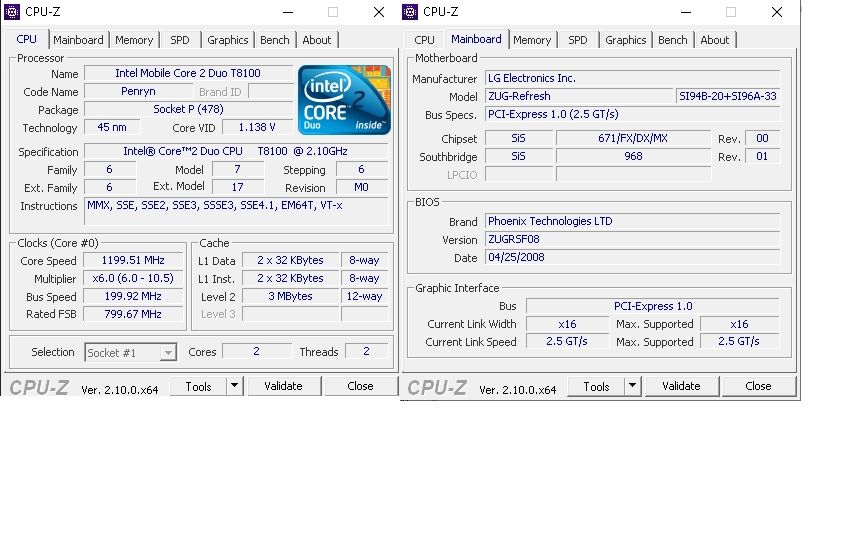864x540 pixels.
Task: Open Graphics tab in the left window
Action: click(228, 40)
